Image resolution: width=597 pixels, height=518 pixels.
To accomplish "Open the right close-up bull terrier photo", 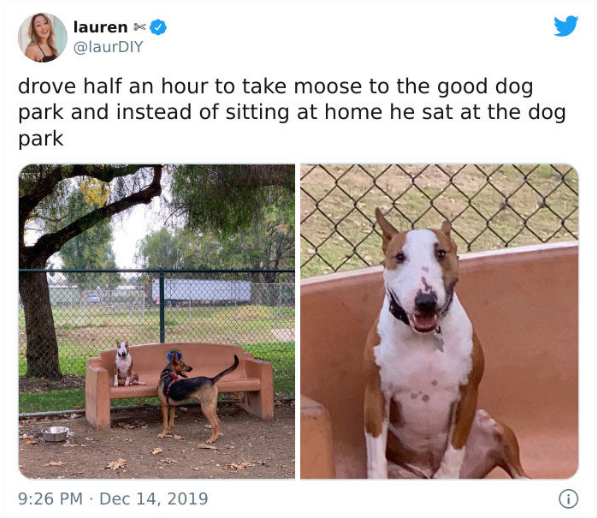I will (439, 321).
